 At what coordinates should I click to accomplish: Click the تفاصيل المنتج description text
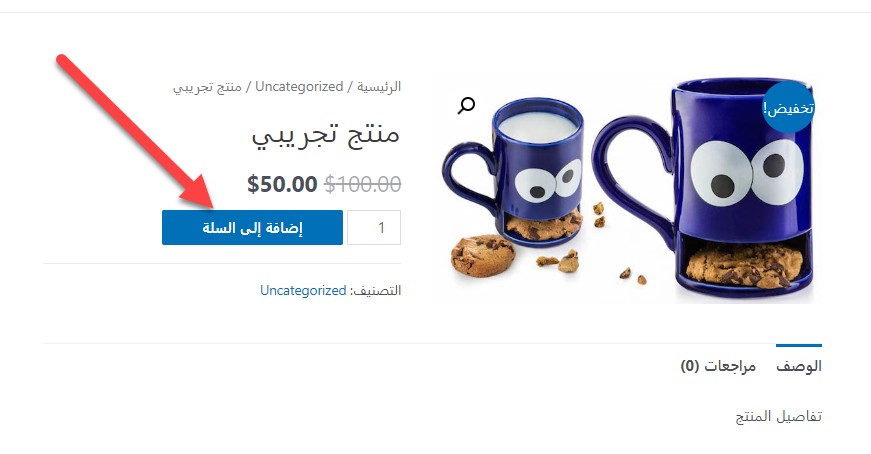(779, 416)
